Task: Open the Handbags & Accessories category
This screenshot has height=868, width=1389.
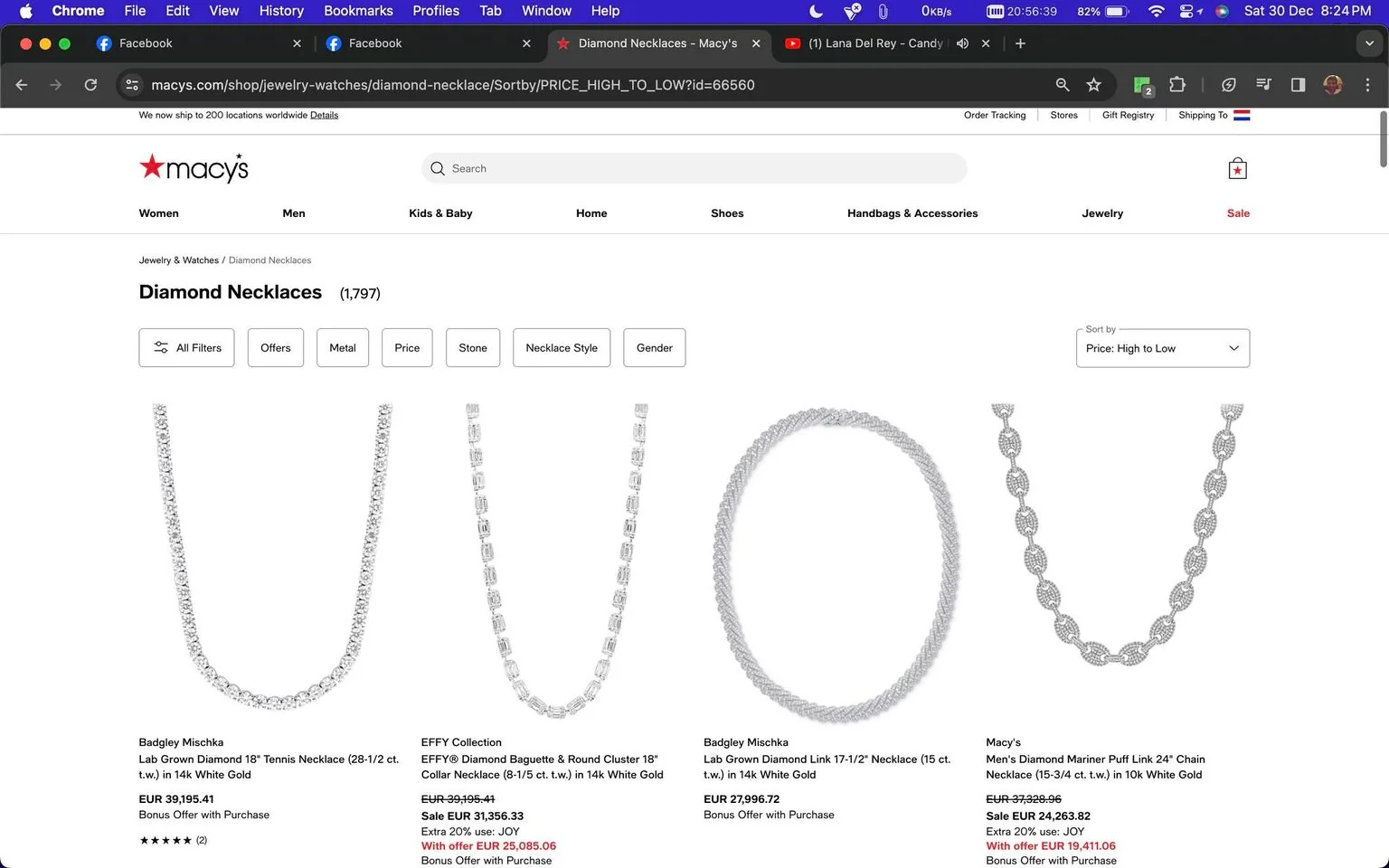Action: click(x=912, y=213)
